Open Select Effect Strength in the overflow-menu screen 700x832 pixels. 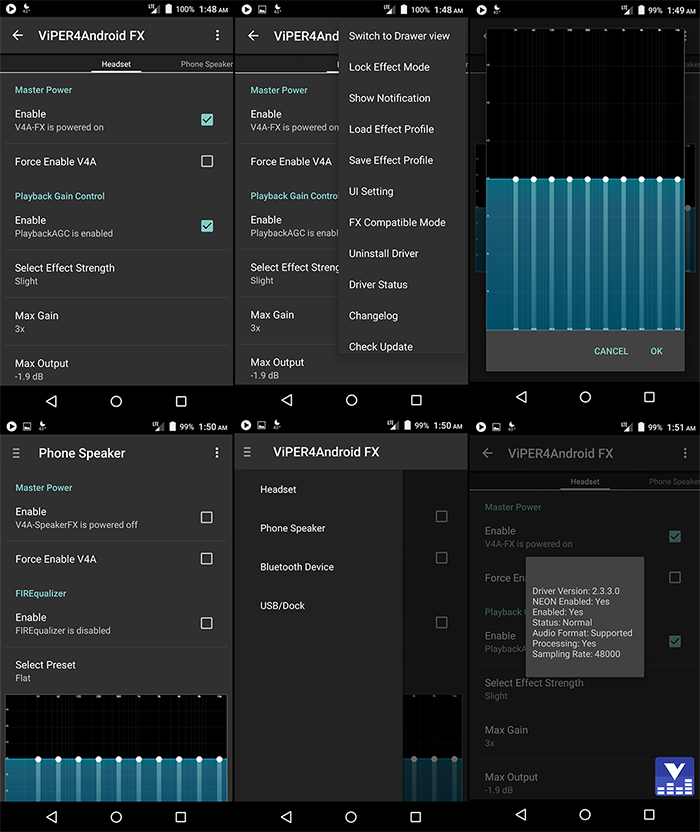[289, 273]
